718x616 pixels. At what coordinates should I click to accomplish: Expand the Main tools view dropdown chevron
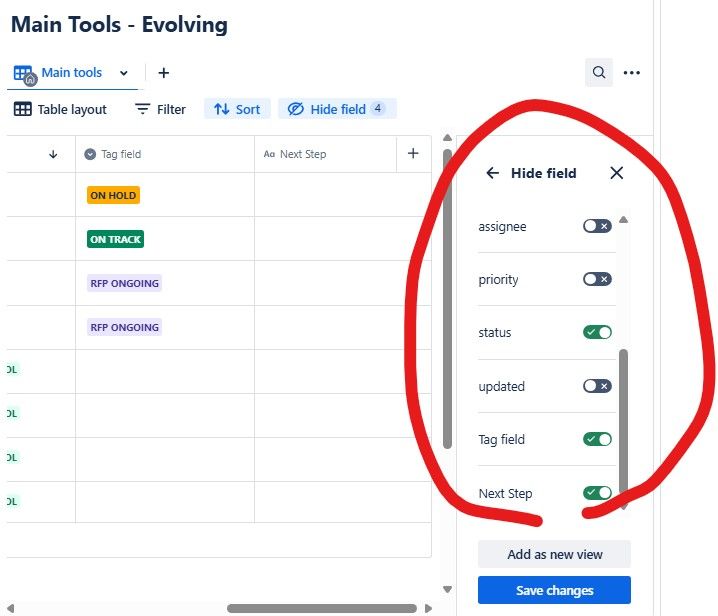(x=124, y=73)
